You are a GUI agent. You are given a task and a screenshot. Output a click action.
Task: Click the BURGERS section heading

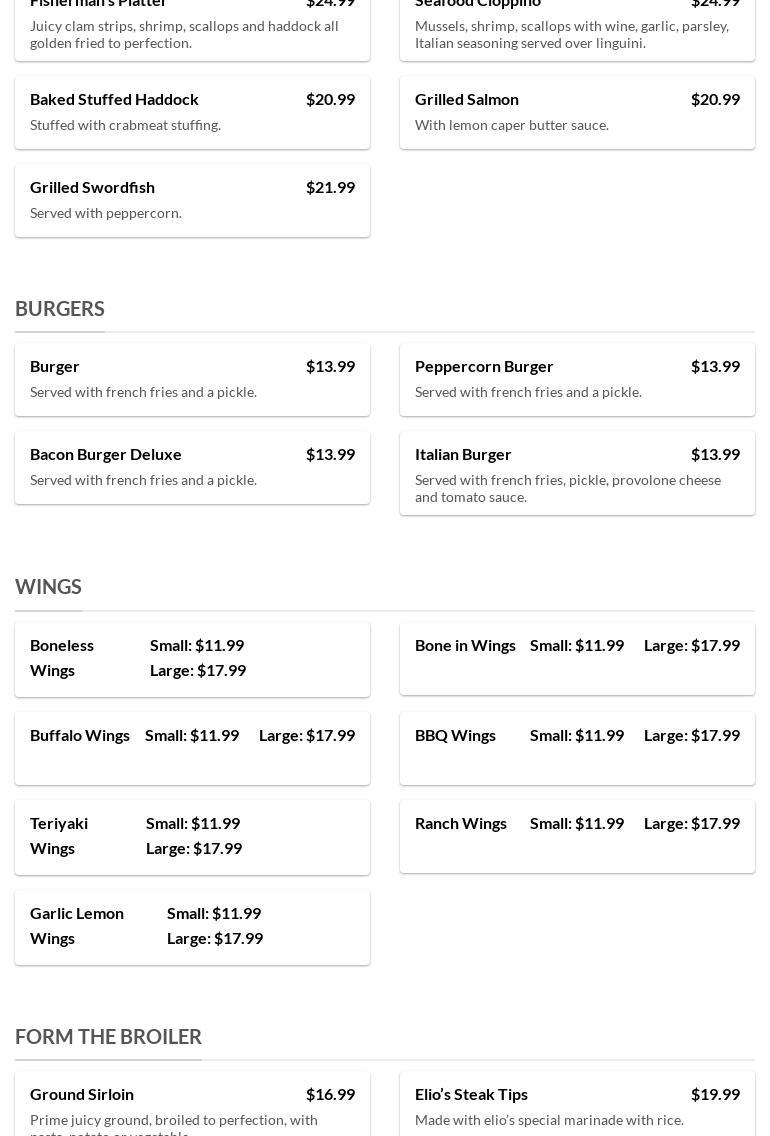pyautogui.click(x=60, y=309)
